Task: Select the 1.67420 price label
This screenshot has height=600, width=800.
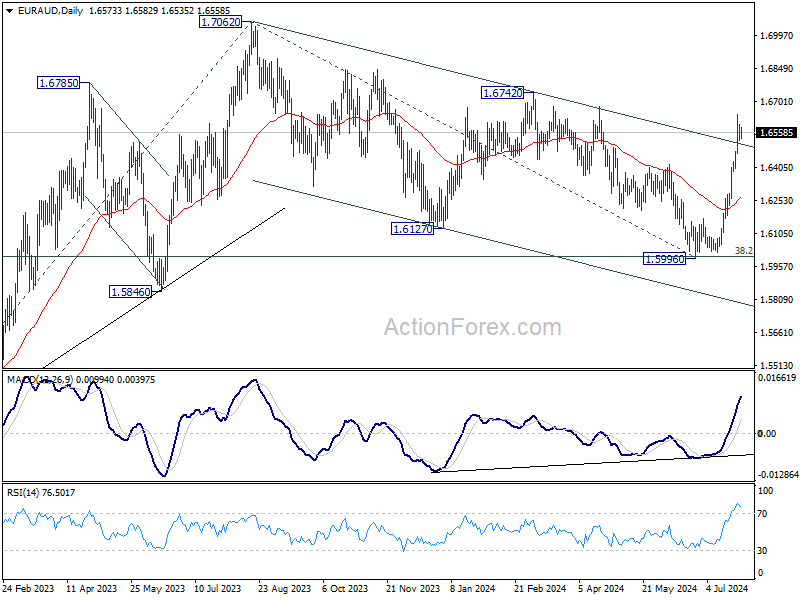Action: 503,93
